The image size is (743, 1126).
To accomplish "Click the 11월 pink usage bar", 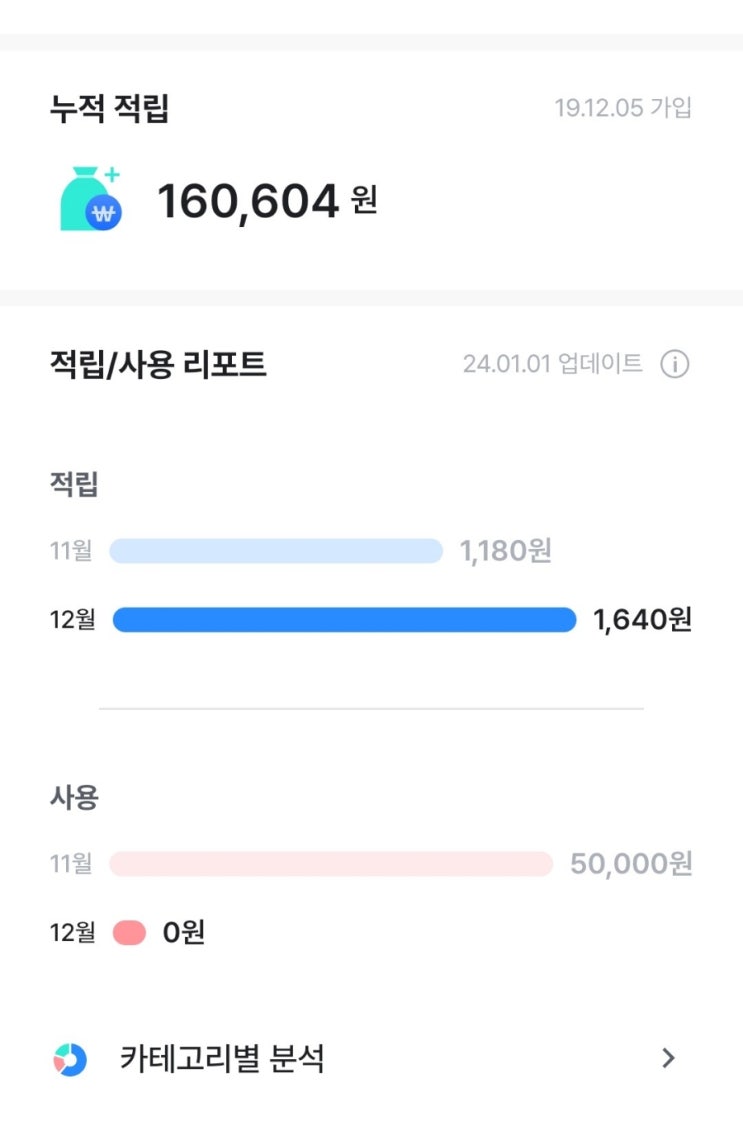I will coord(330,864).
